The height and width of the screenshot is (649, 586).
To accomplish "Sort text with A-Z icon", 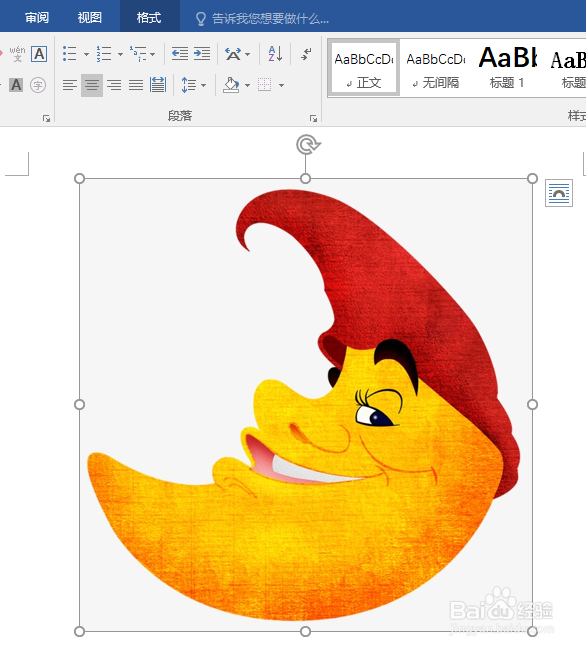I will click(x=275, y=54).
